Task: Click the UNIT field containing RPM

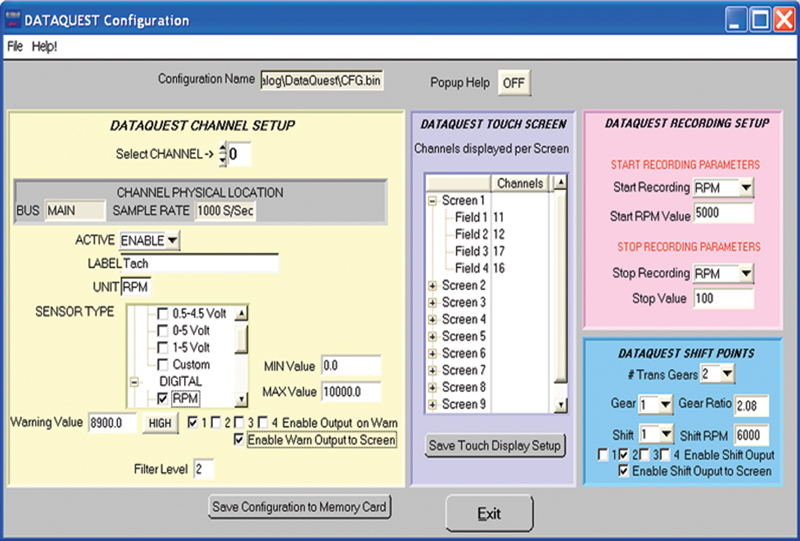Action: (136, 287)
